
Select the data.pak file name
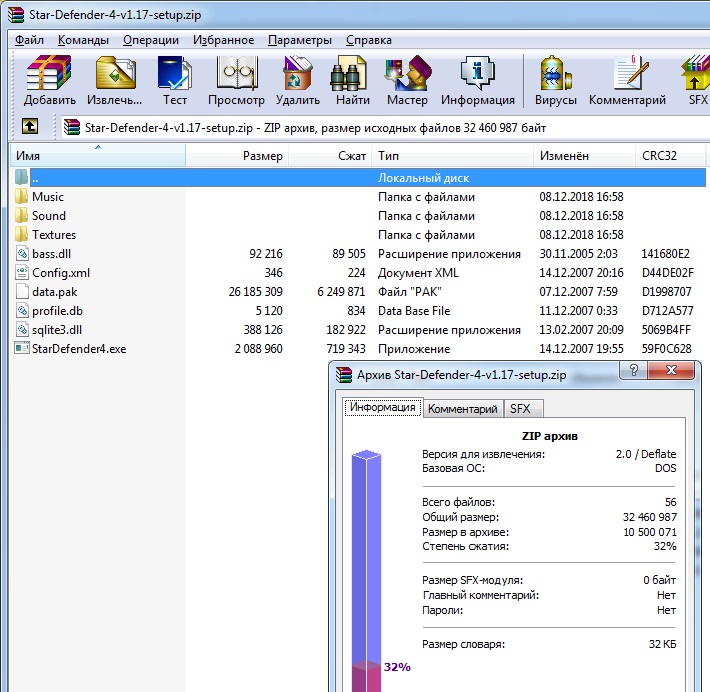[x=55, y=292]
